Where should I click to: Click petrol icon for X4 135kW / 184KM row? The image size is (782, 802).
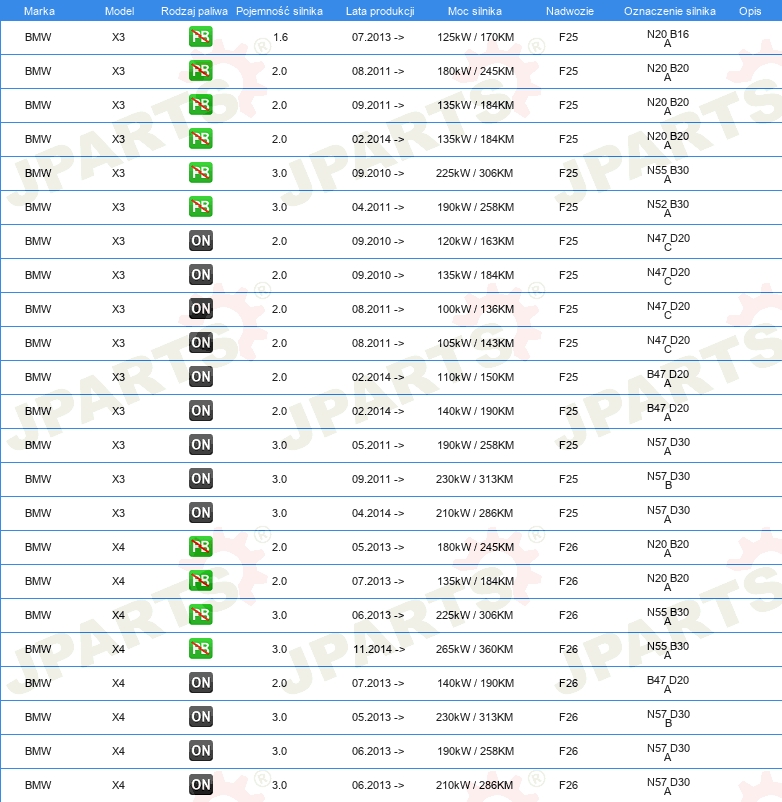(x=200, y=581)
